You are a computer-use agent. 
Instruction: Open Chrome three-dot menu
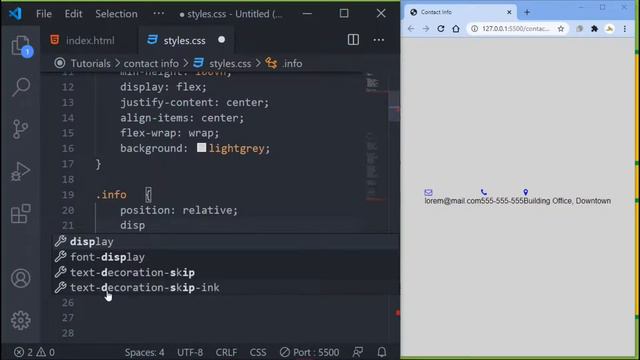click(x=624, y=29)
